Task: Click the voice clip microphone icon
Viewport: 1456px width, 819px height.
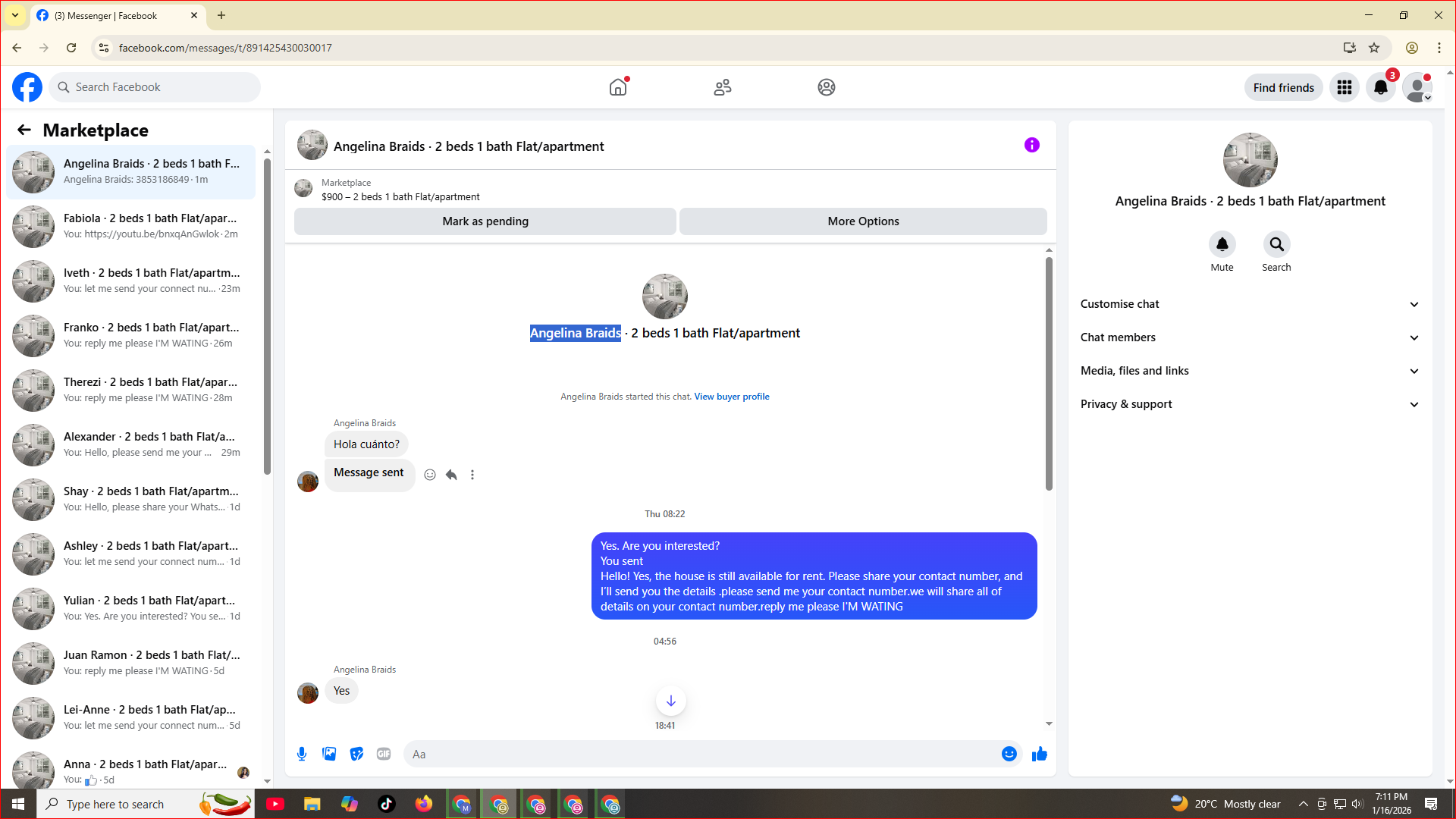Action: (x=302, y=754)
